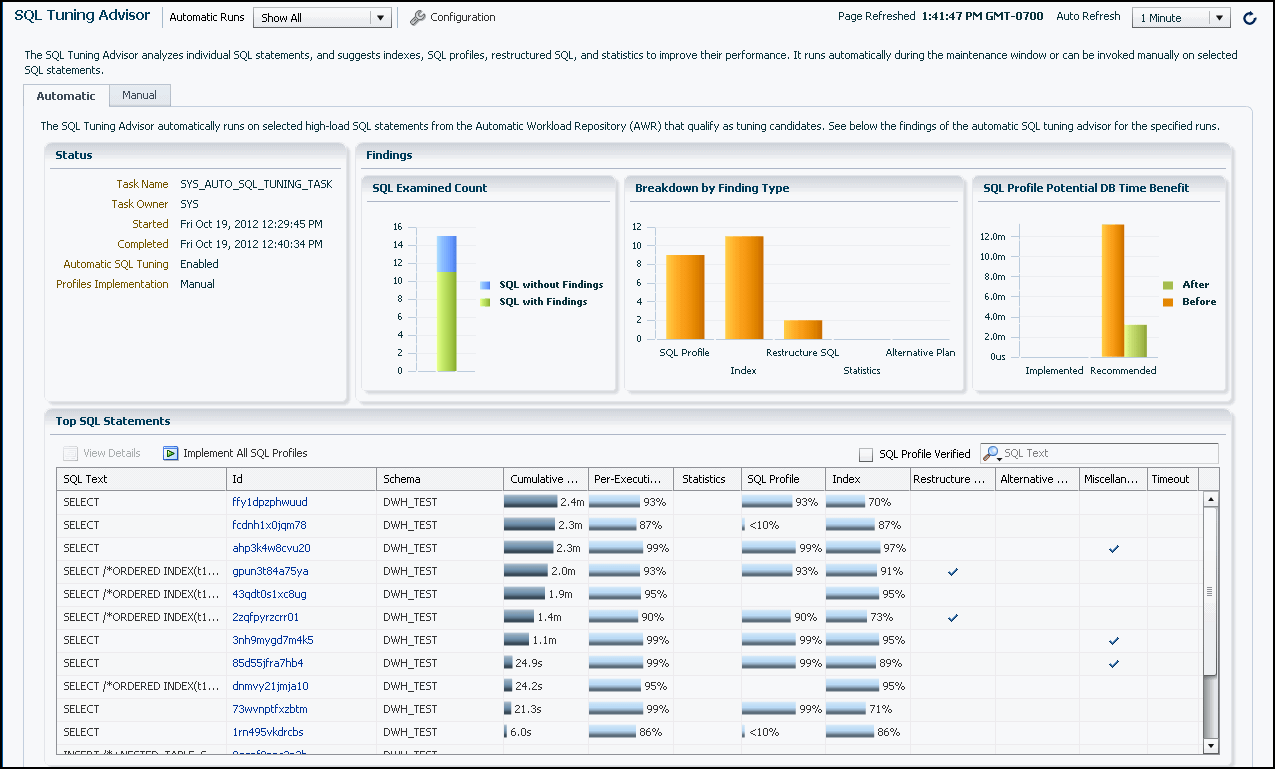
Task: Open the Automatic Runs 'Show All' dropdown
Action: pos(379,18)
